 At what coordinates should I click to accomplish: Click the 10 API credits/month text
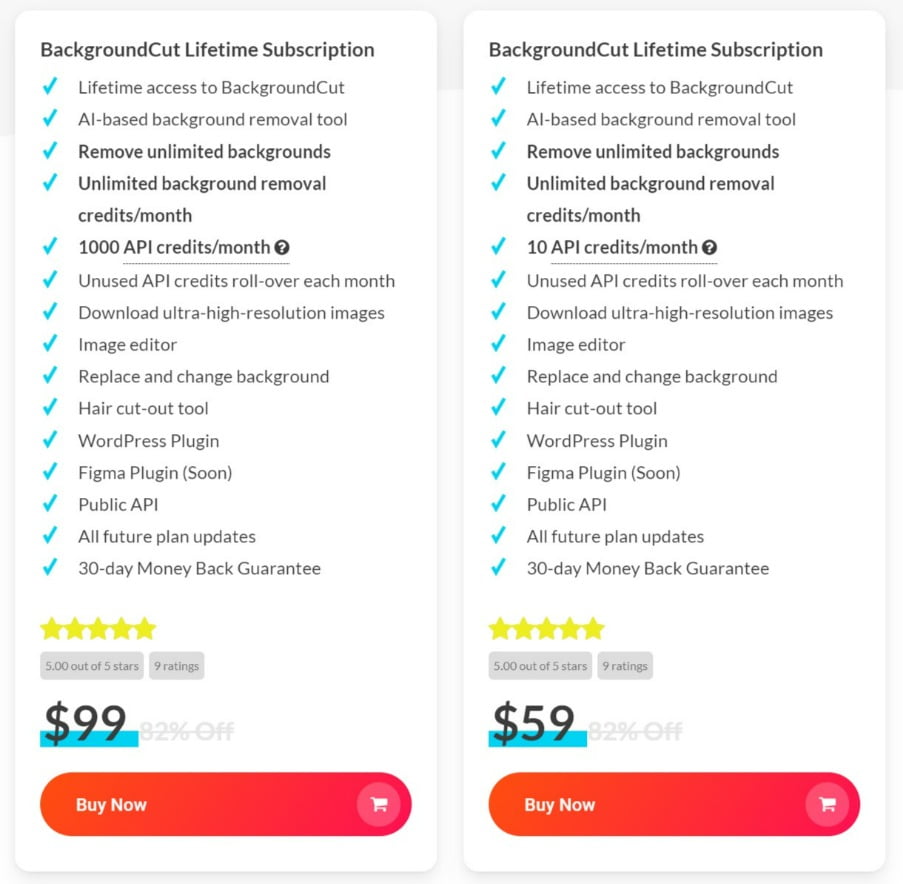[612, 248]
